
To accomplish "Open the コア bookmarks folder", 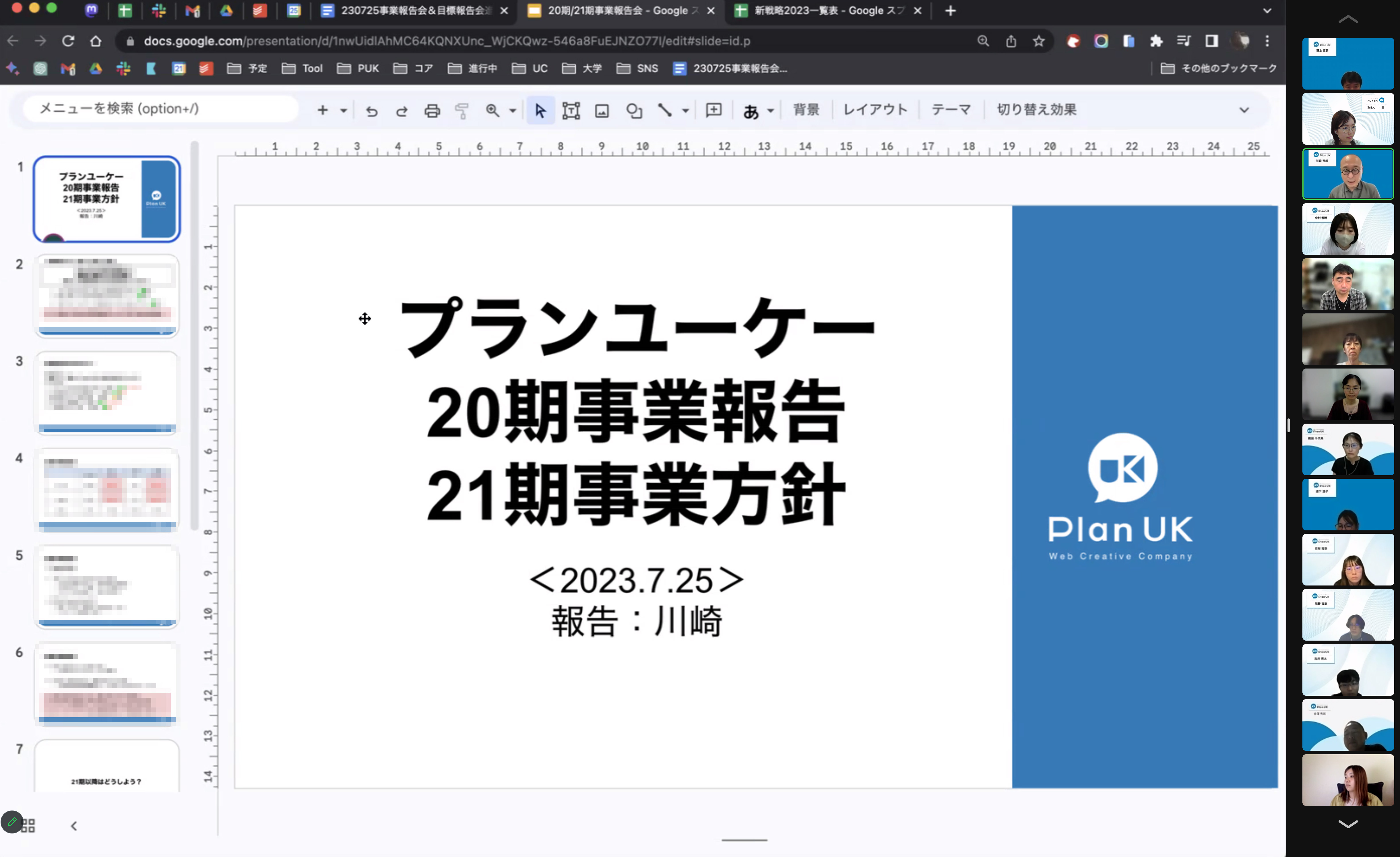I will [x=413, y=69].
